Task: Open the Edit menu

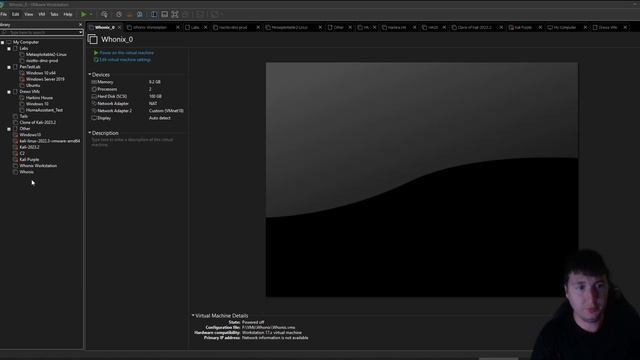Action: click(x=16, y=14)
